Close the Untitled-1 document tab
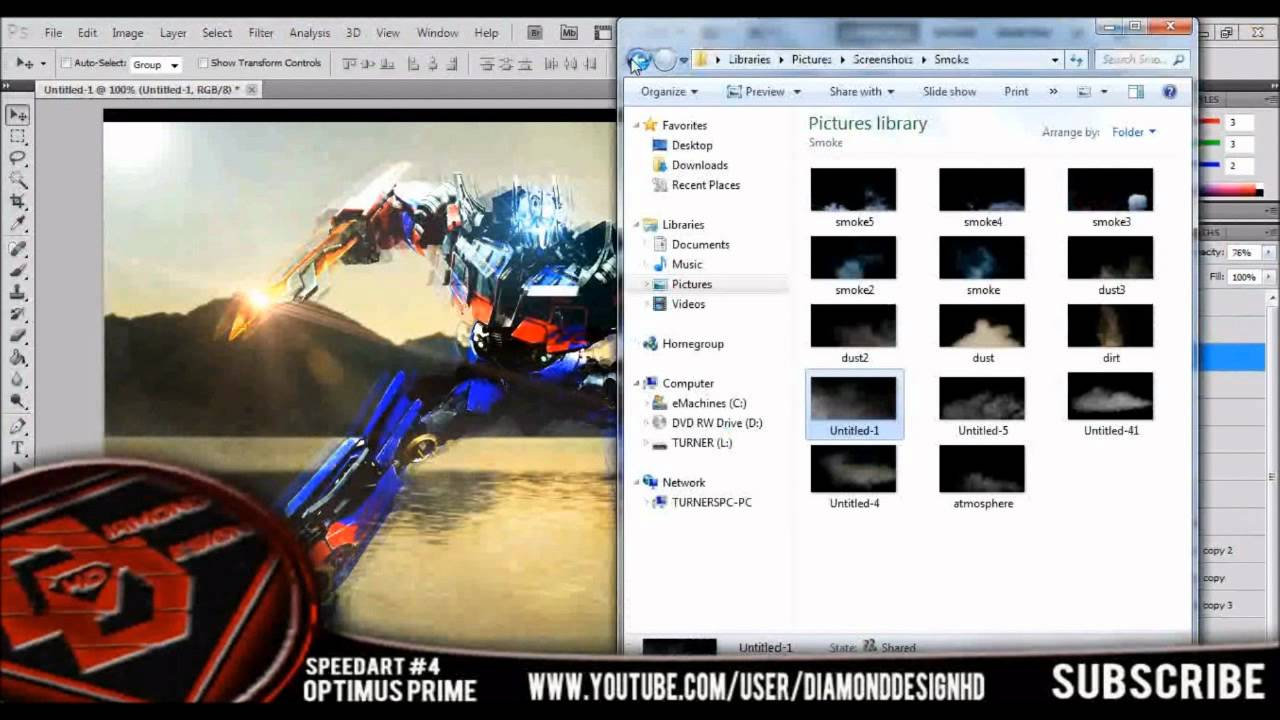Screen dimensions: 1280x720 coord(251,89)
